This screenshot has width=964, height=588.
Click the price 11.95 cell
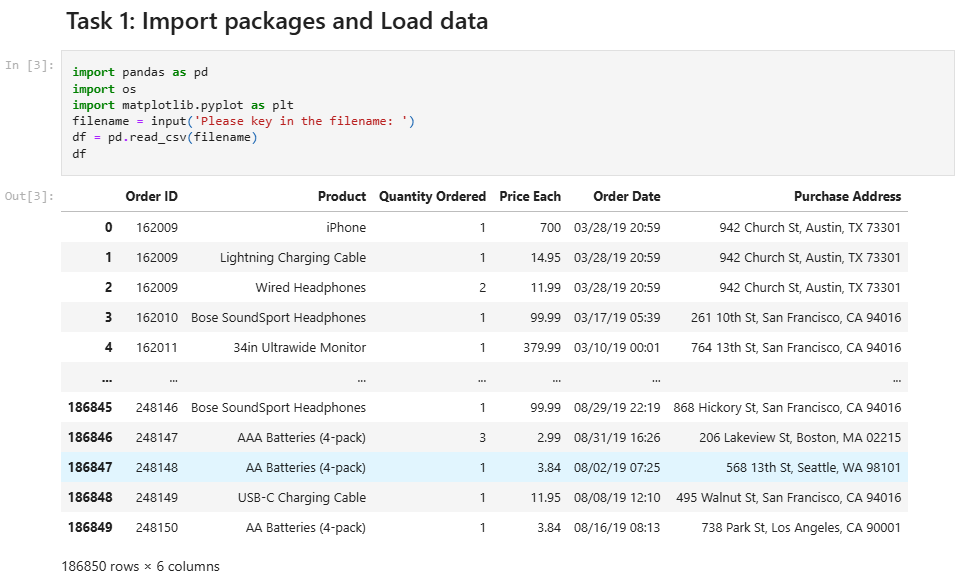545,498
